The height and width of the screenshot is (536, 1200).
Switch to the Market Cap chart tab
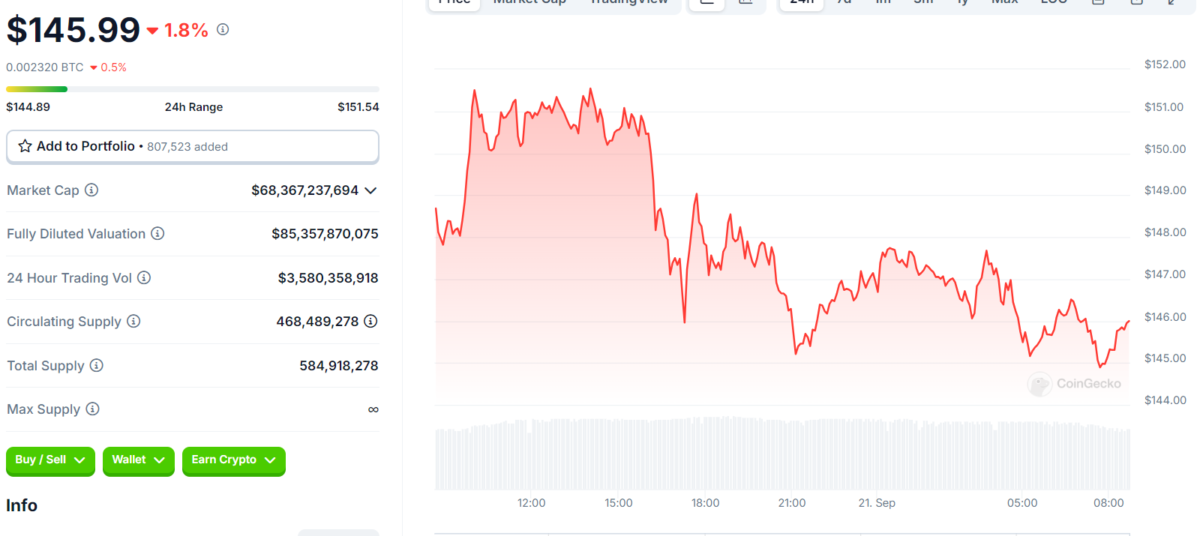click(x=530, y=3)
